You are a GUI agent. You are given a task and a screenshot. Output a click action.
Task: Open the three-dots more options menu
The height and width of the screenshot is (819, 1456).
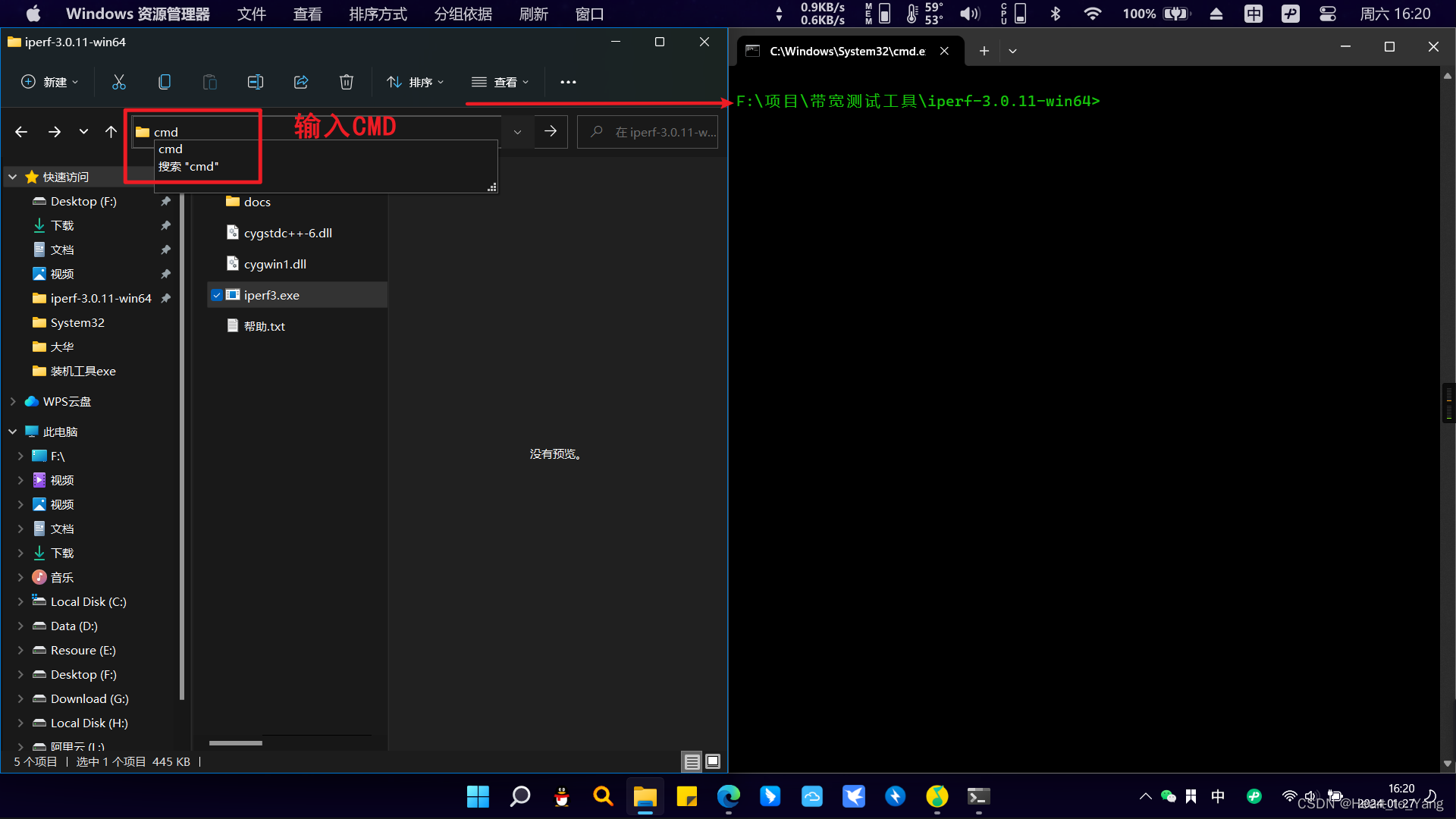pyautogui.click(x=568, y=82)
